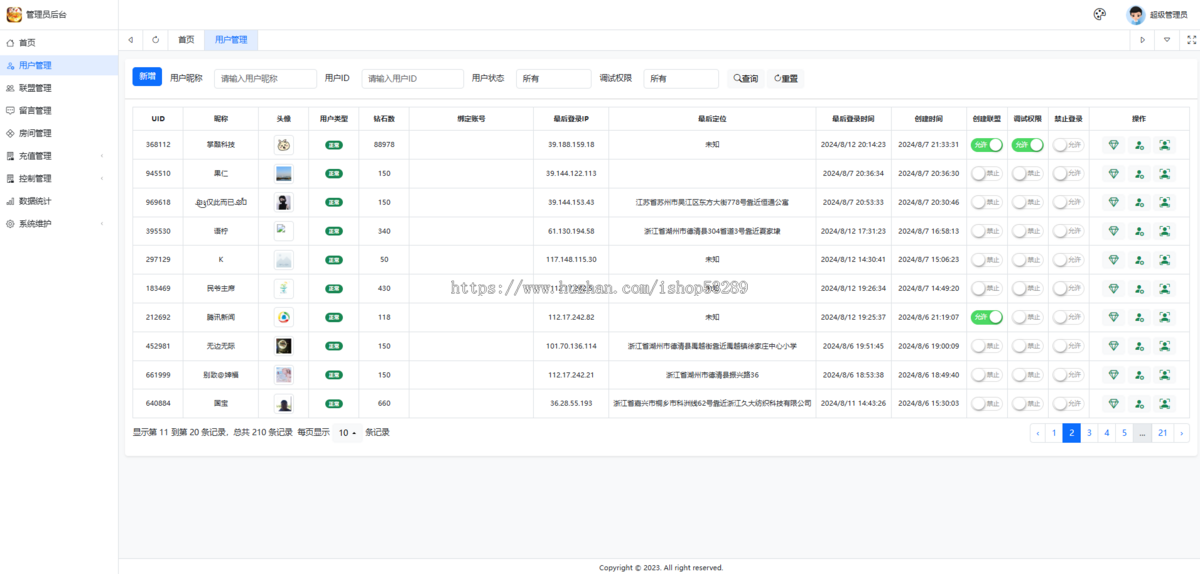The image size is (1200, 574).
Task: Open 联盟管理 in the sidebar
Action: pos(59,88)
